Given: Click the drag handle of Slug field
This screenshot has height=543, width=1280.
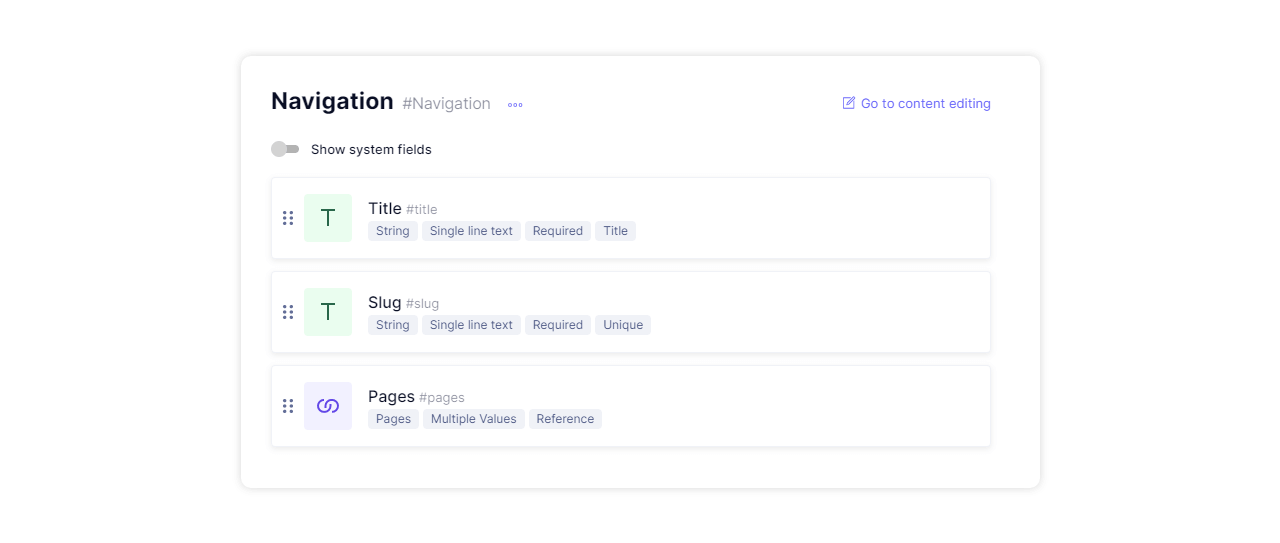Looking at the screenshot, I should [288, 312].
